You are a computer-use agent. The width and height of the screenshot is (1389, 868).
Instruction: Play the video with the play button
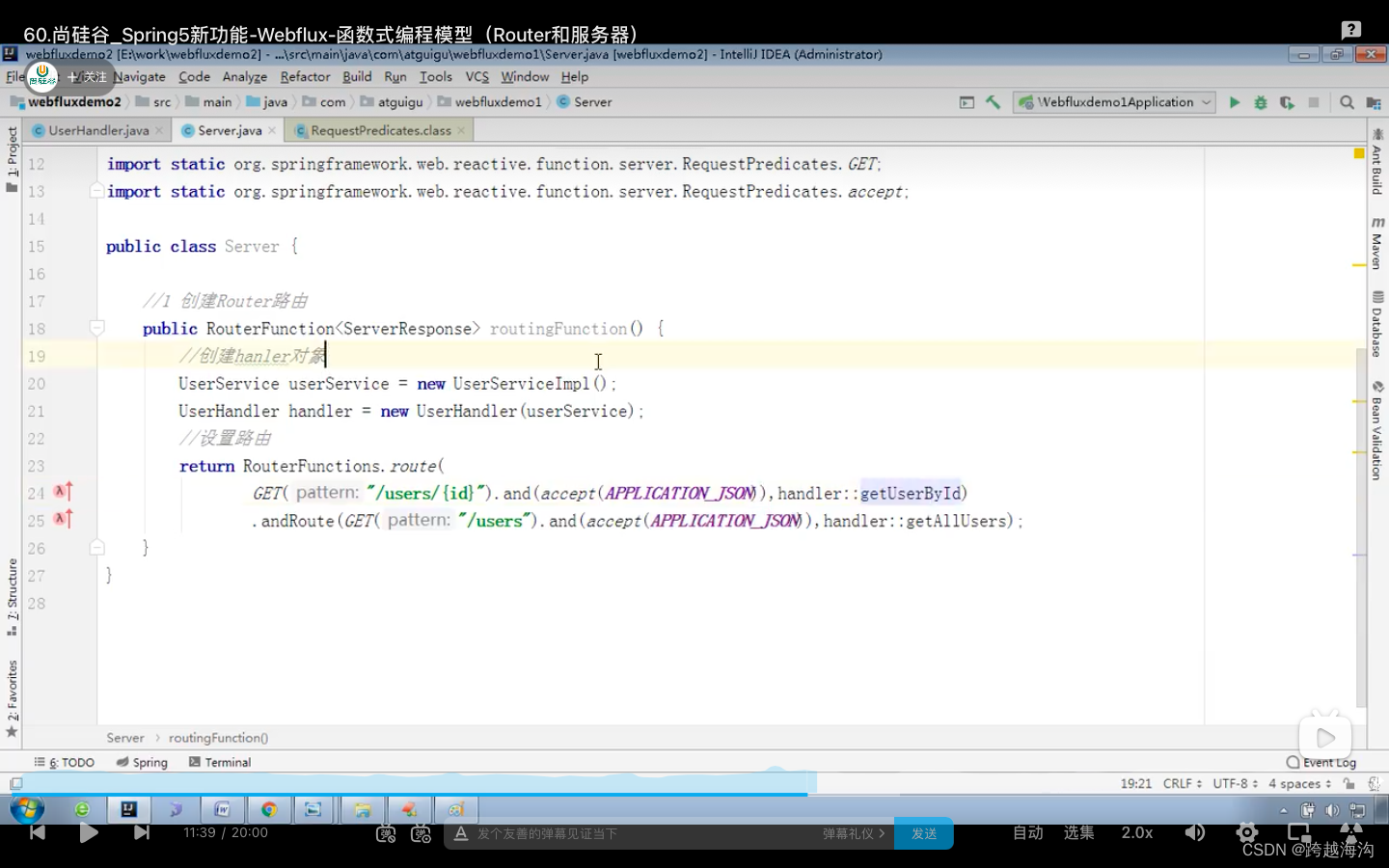tap(89, 832)
